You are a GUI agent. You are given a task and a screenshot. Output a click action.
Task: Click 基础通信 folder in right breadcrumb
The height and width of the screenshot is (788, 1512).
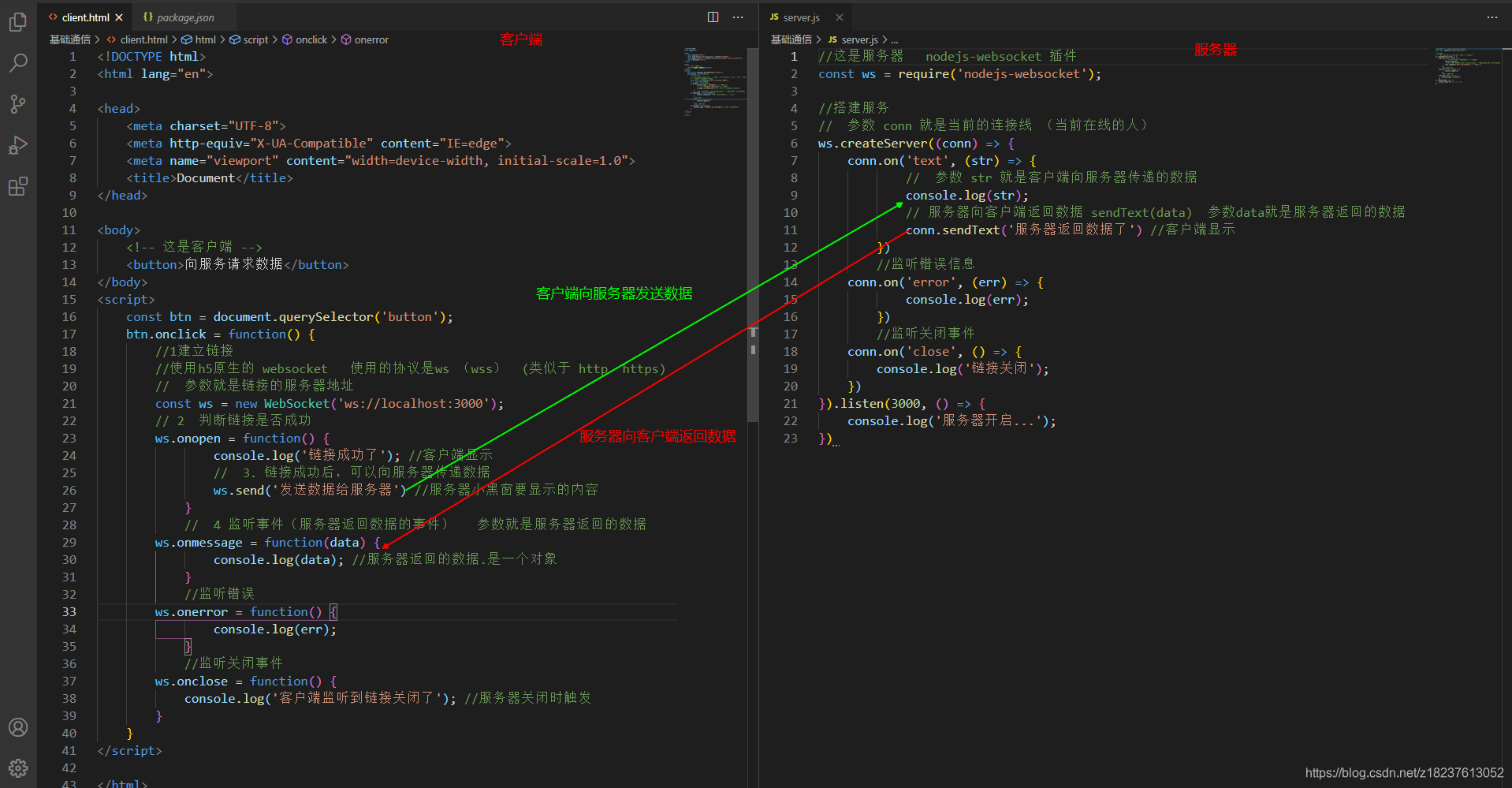[x=791, y=39]
